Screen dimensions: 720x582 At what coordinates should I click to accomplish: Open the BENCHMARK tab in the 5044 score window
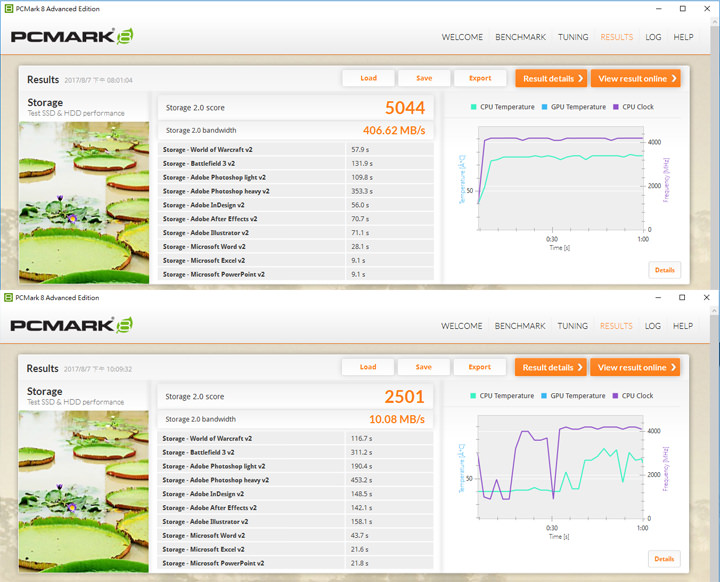[x=520, y=37]
